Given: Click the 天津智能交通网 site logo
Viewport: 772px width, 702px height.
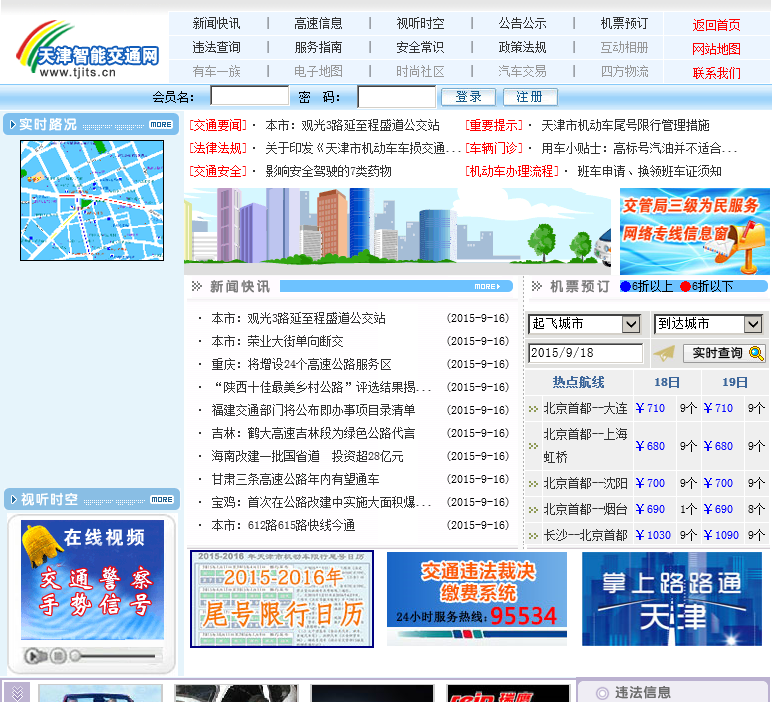Looking at the screenshot, I should click(x=88, y=49).
